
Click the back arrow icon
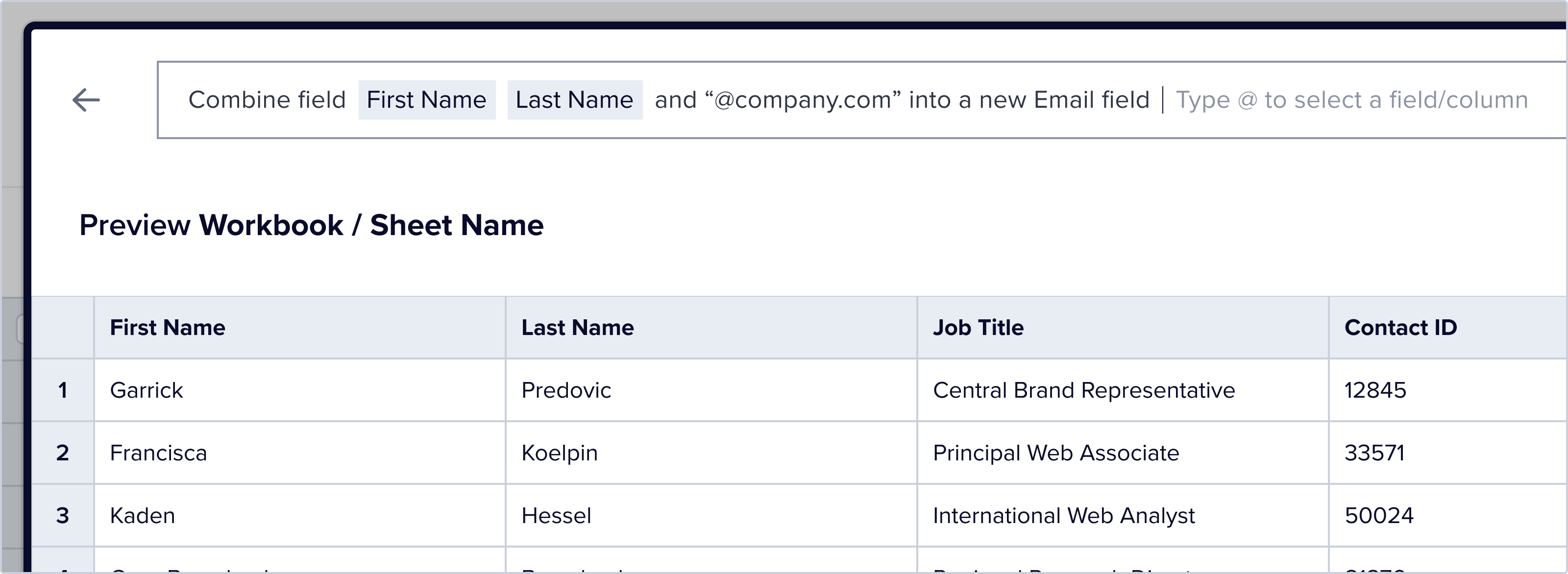pyautogui.click(x=86, y=100)
